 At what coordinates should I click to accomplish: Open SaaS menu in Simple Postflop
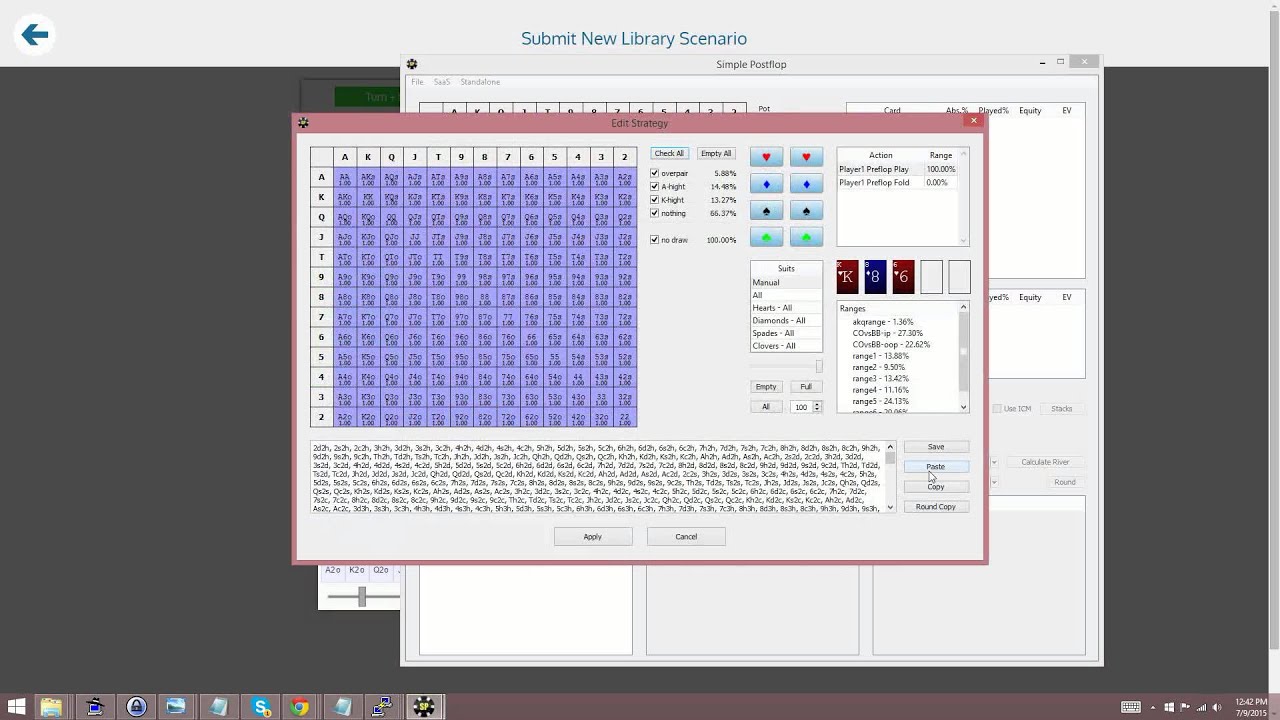[x=442, y=82]
